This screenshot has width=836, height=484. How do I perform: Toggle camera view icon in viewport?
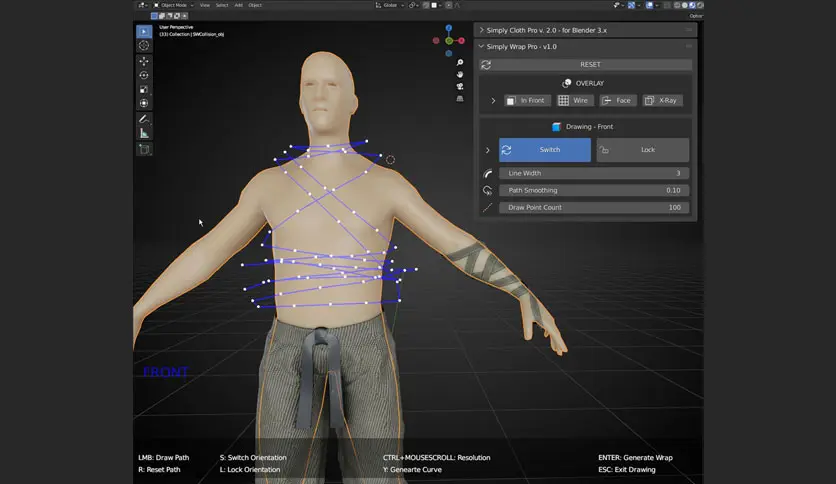[460, 86]
